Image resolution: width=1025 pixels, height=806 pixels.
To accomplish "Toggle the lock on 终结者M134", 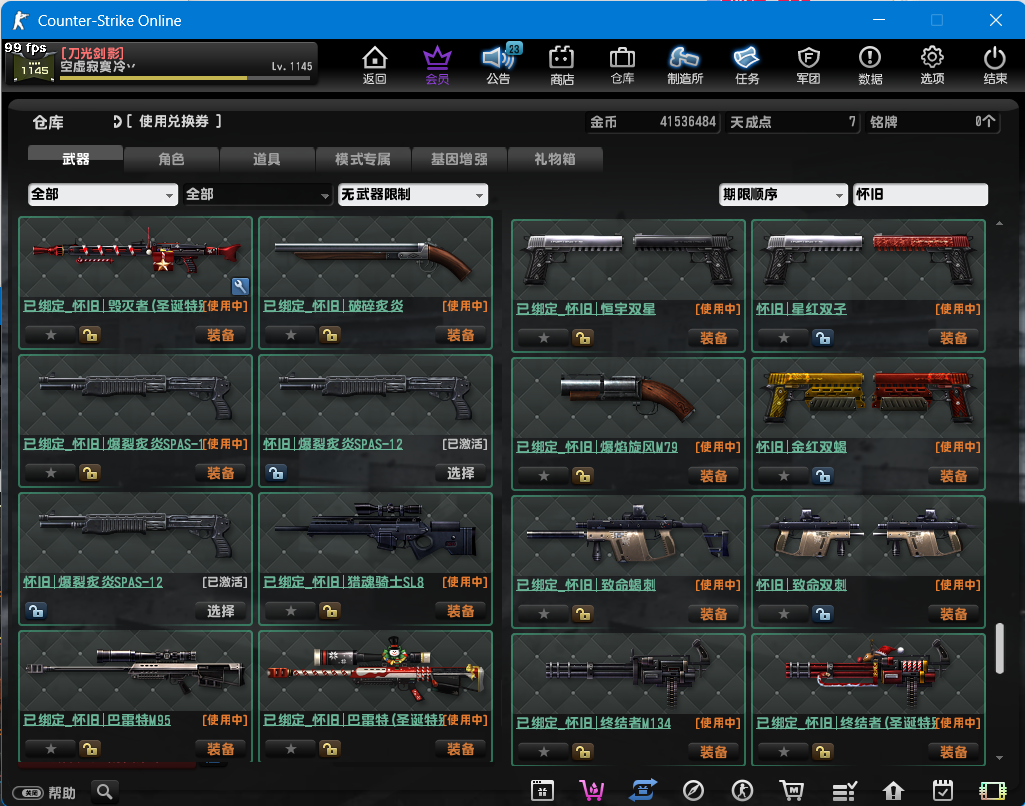I will click(x=582, y=752).
